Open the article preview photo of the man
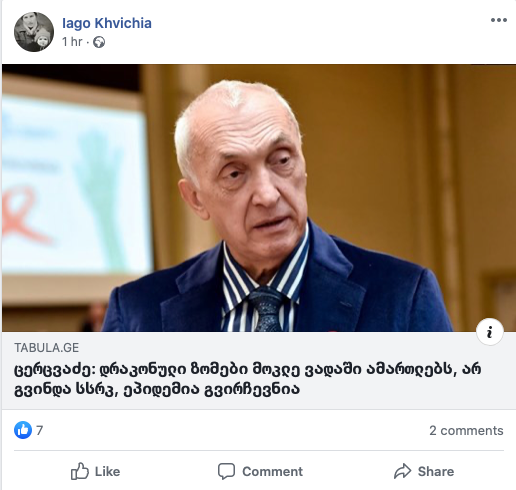Image resolution: width=516 pixels, height=490 pixels. click(x=259, y=198)
